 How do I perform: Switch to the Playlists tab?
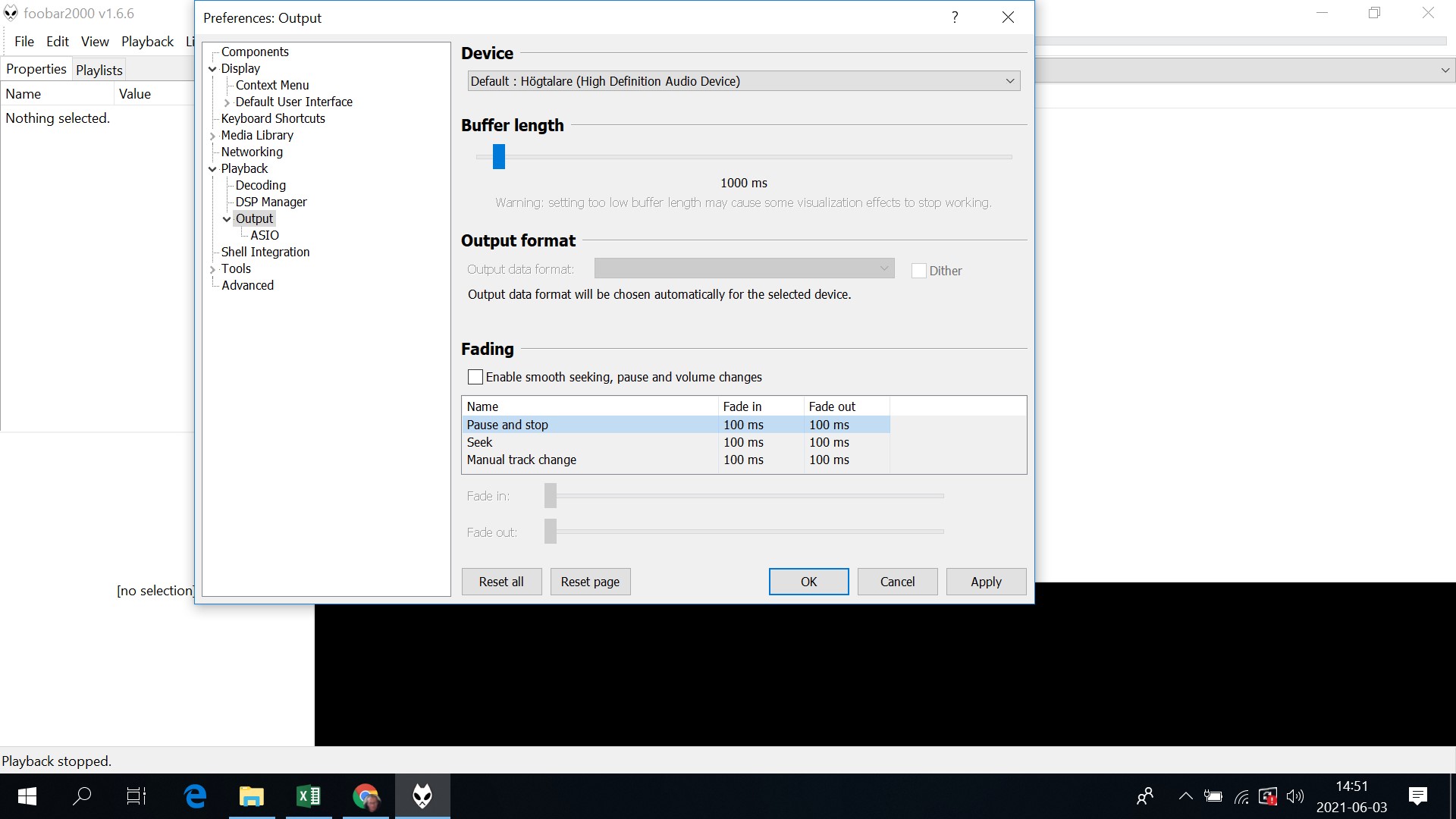tap(99, 70)
